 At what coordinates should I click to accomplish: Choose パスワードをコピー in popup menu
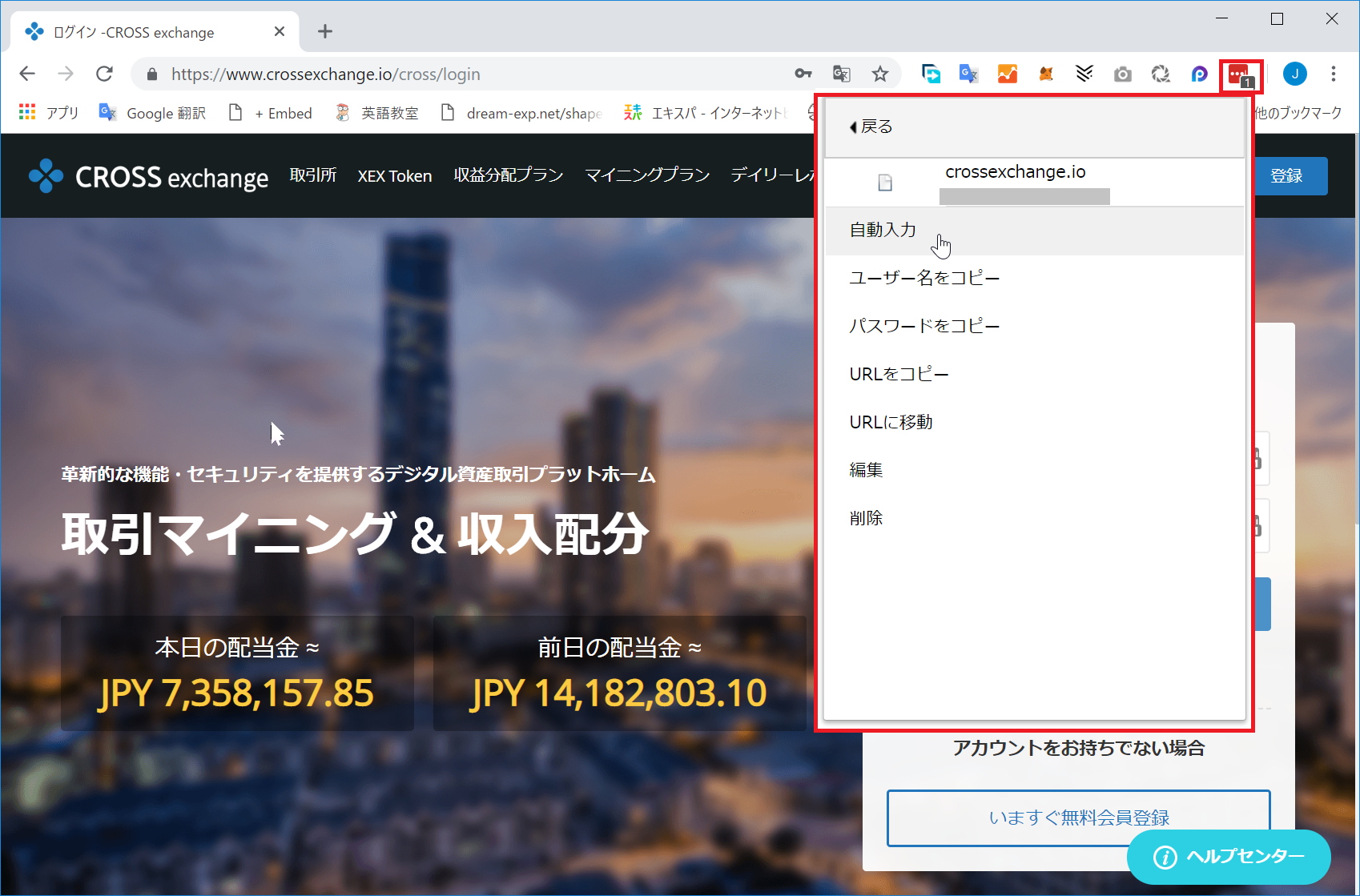click(x=1034, y=327)
